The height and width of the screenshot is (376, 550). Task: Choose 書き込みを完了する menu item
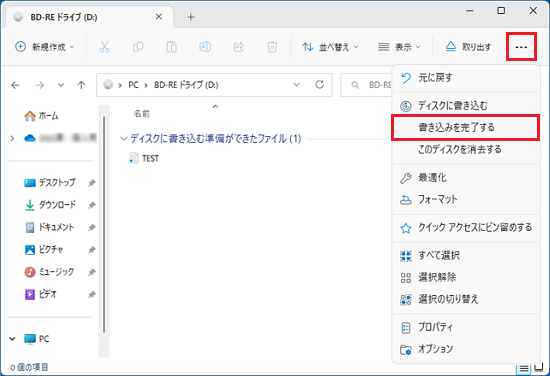pyautogui.click(x=465, y=127)
